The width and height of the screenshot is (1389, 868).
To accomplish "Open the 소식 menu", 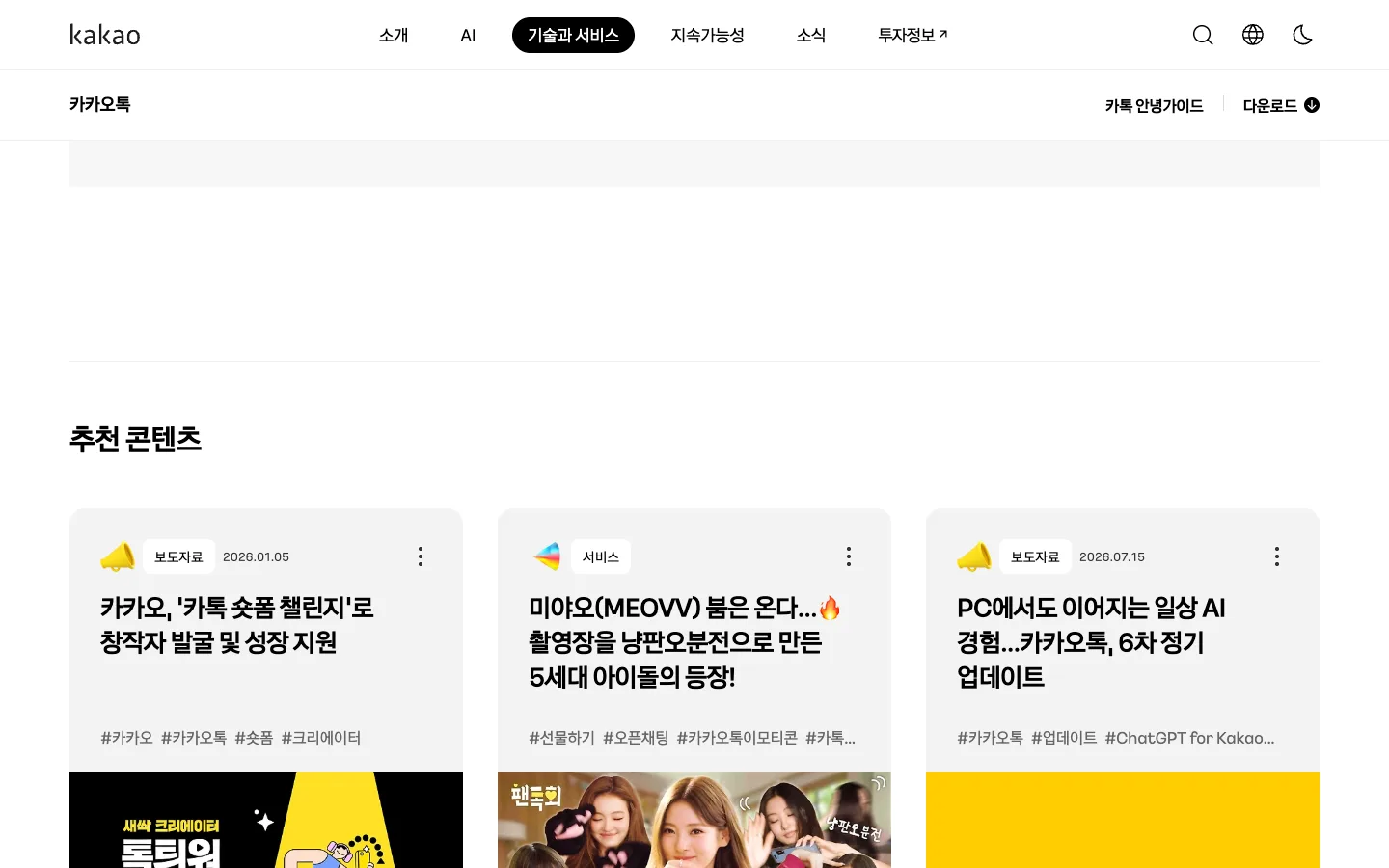I will point(811,35).
